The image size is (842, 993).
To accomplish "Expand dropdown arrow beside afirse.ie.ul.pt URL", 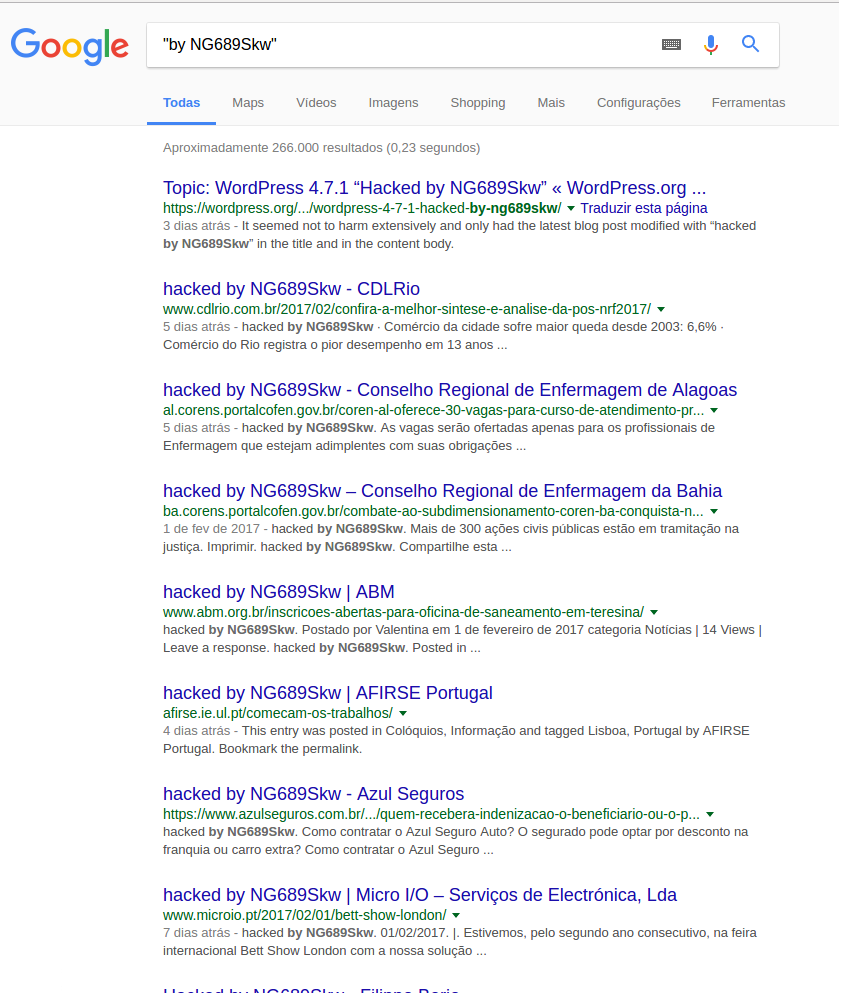I will (x=403, y=713).
